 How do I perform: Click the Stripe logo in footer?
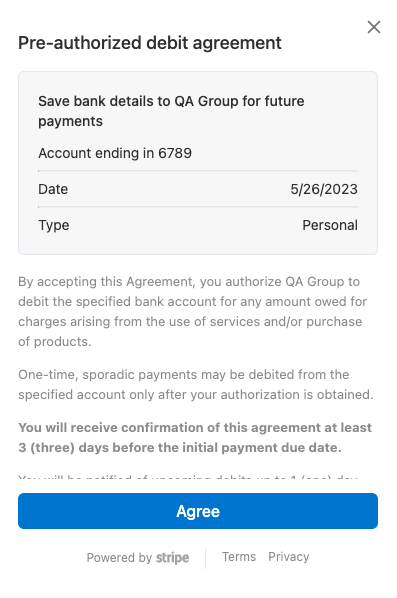[x=172, y=558]
